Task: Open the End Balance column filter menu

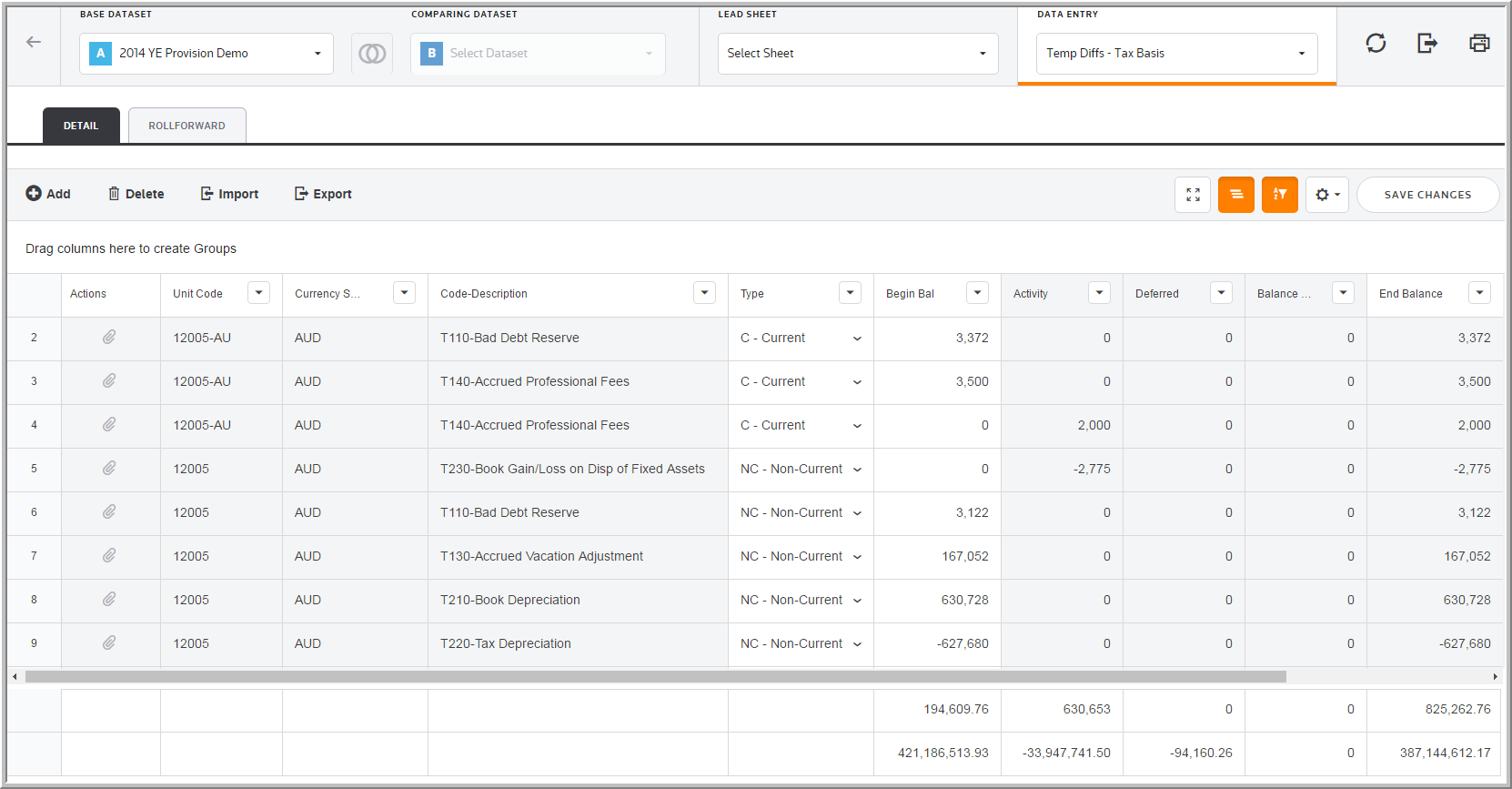Action: (1480, 293)
